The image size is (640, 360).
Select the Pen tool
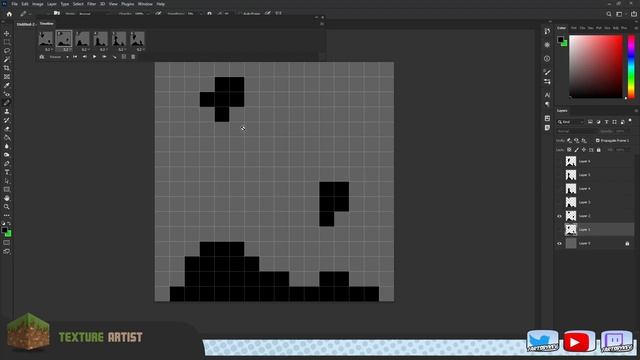coord(7,163)
